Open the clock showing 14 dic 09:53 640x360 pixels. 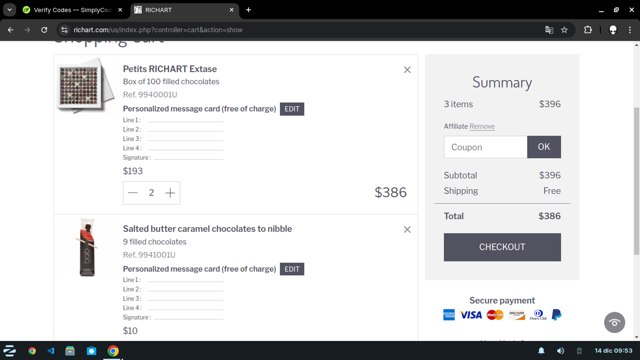pos(613,351)
